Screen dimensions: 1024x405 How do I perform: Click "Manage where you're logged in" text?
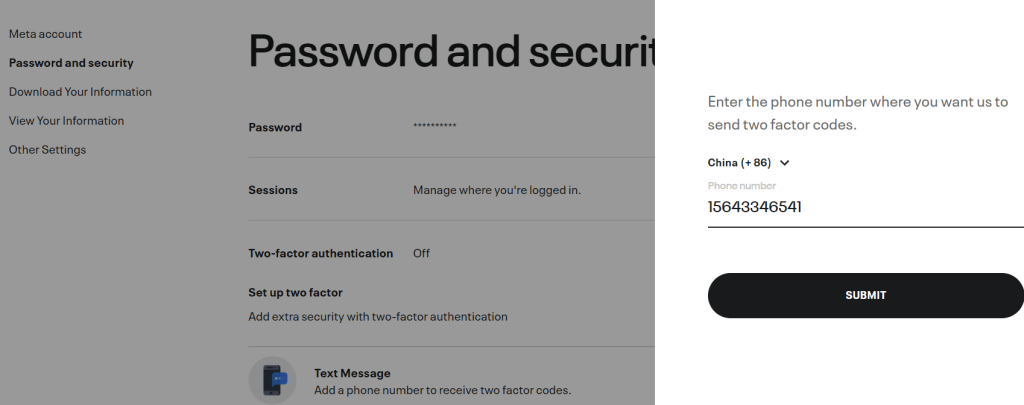click(x=497, y=190)
